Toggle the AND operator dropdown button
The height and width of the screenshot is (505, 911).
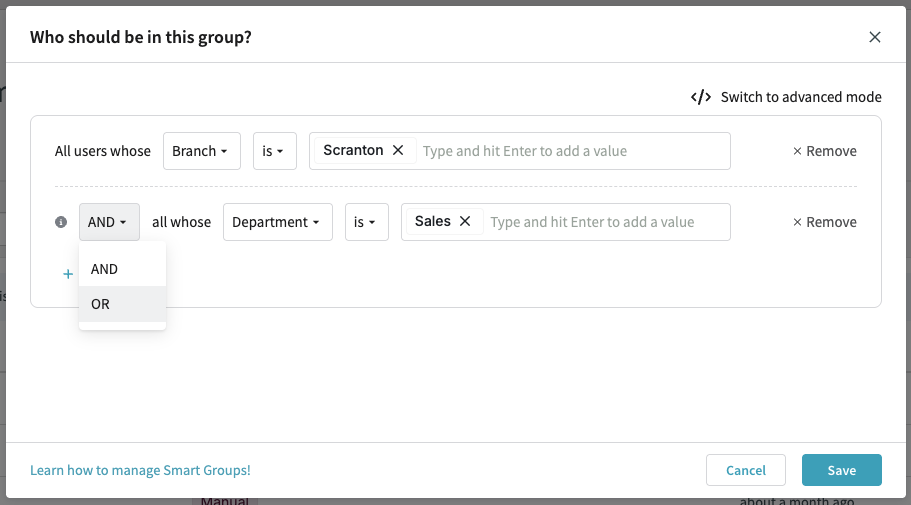[109, 222]
